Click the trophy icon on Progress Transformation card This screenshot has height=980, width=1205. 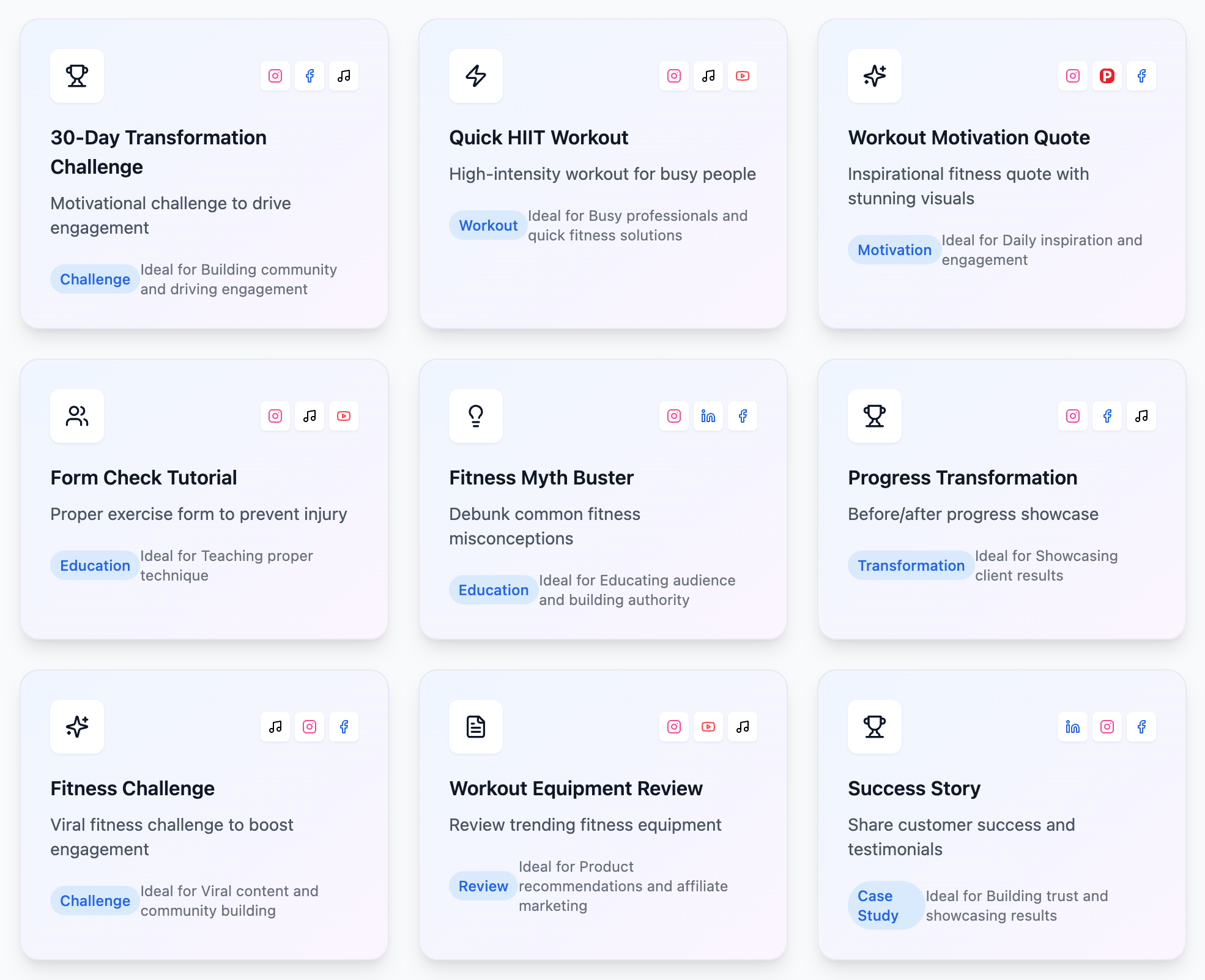point(874,416)
